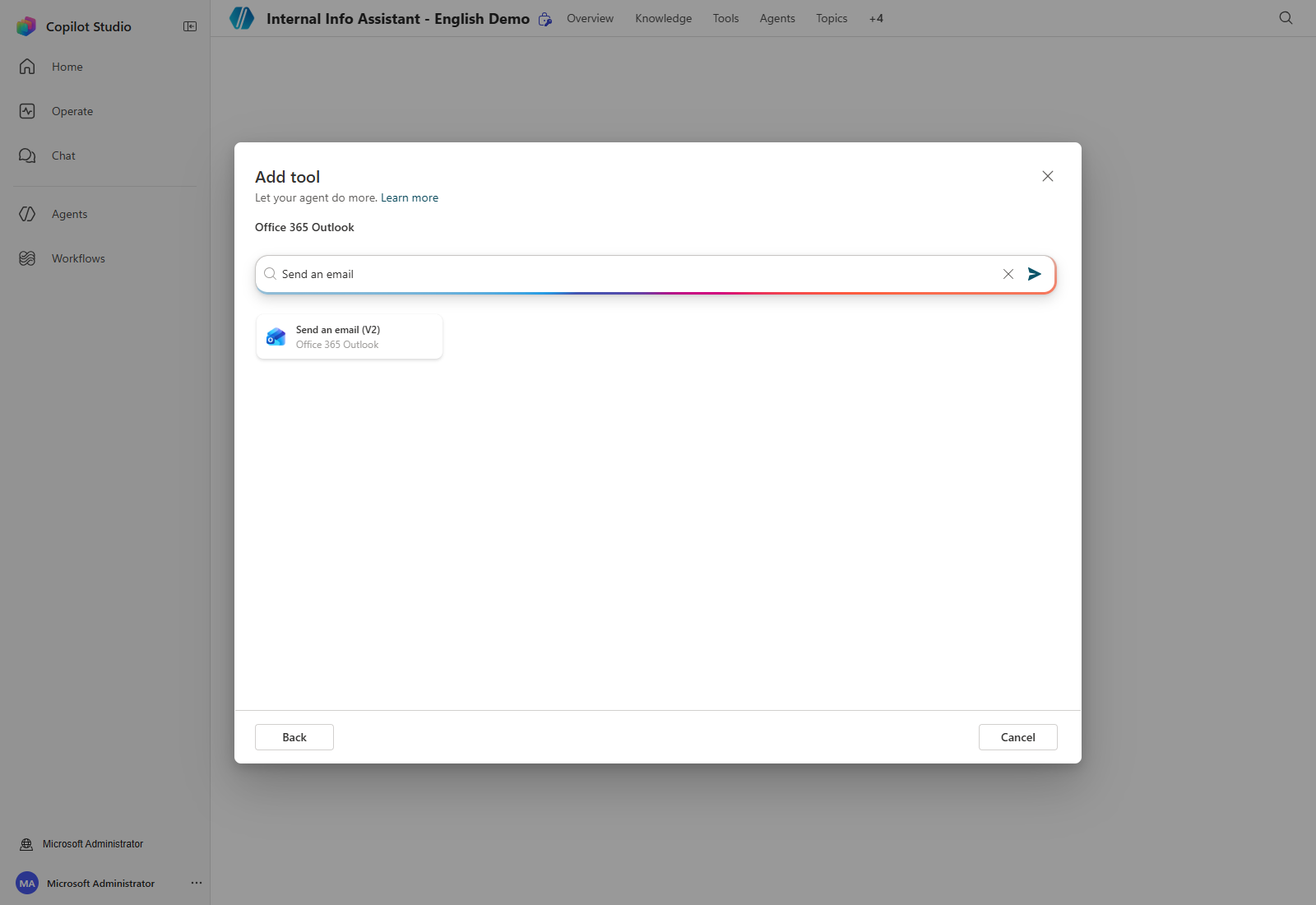
Task: Click the Operate activity icon
Action: point(27,111)
